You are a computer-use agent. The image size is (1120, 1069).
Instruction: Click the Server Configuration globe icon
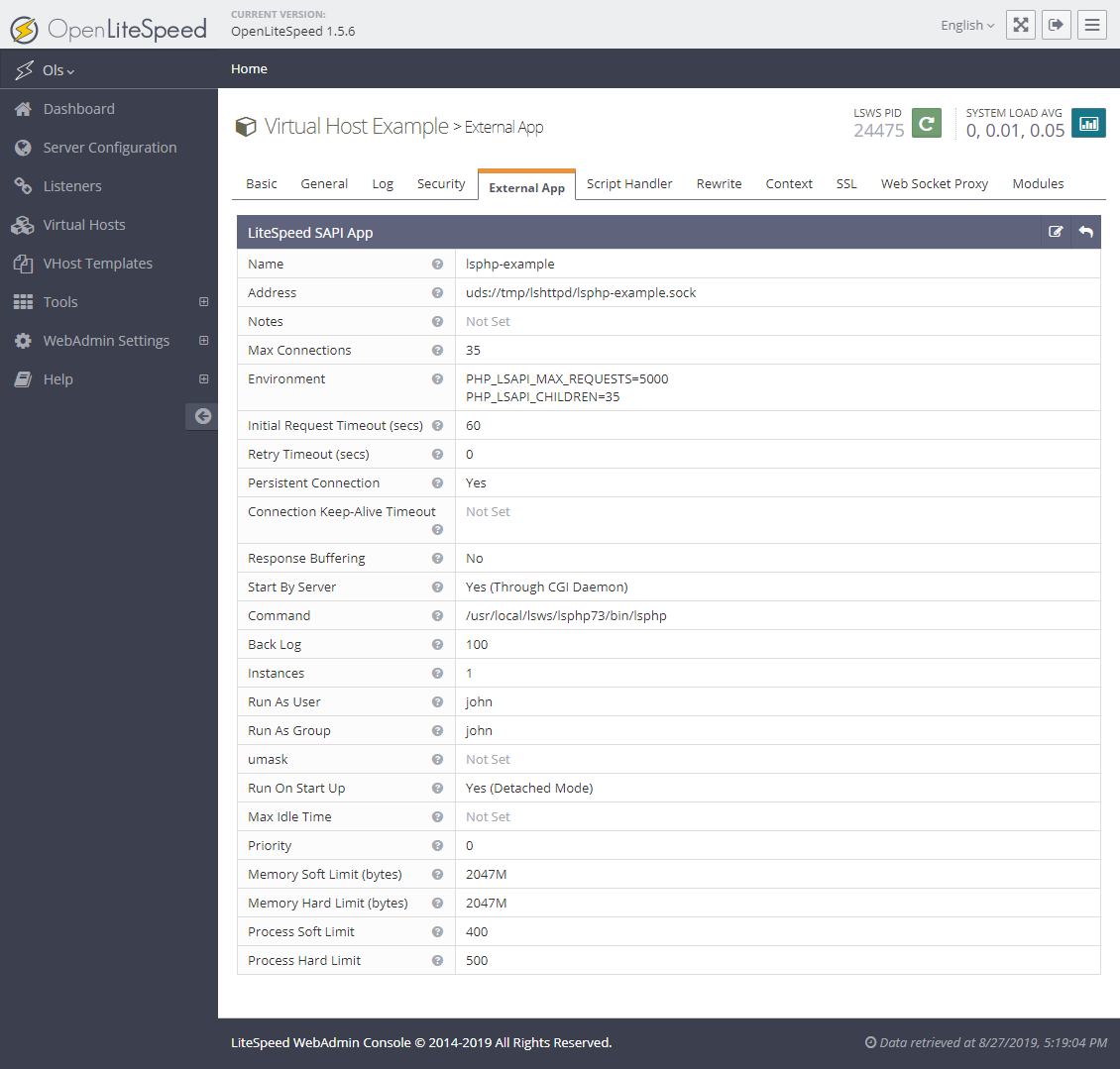tap(23, 147)
